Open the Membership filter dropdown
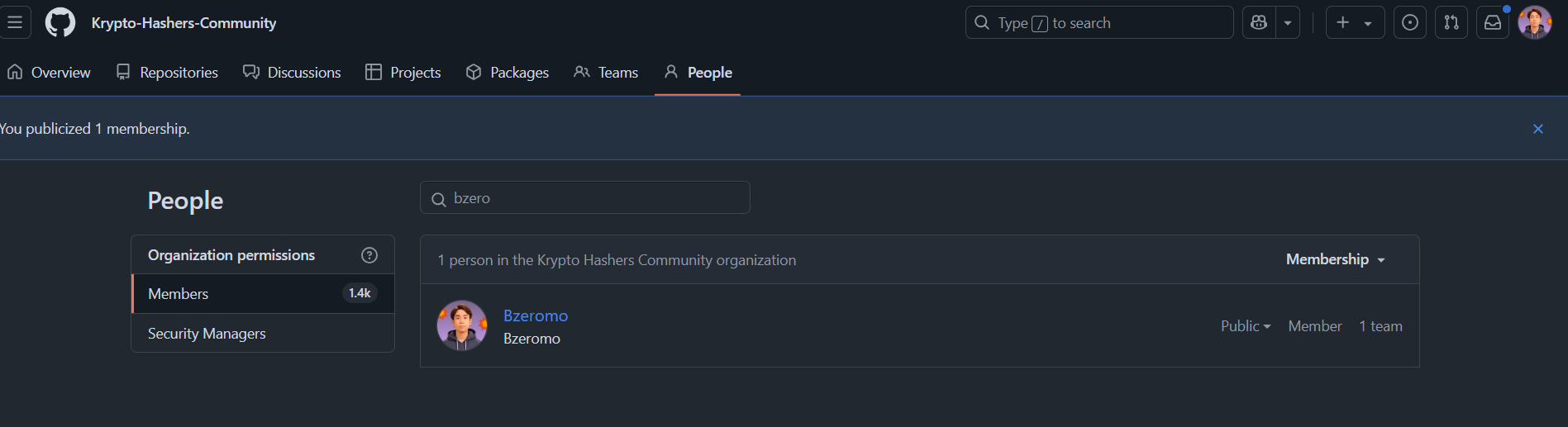 [1335, 259]
